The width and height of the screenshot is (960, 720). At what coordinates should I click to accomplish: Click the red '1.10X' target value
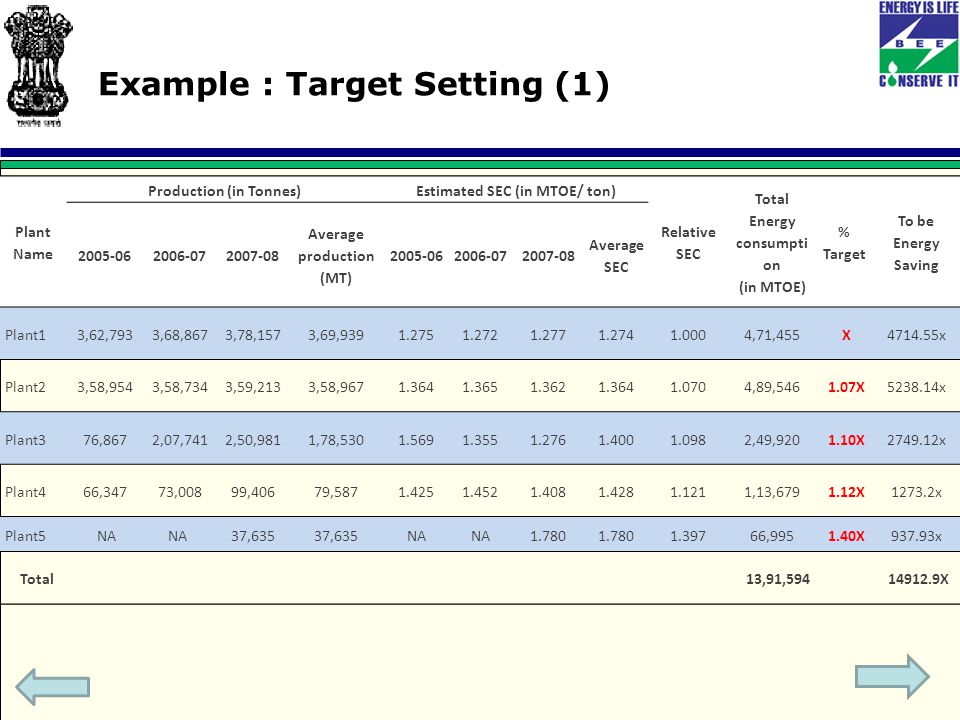[x=846, y=440]
